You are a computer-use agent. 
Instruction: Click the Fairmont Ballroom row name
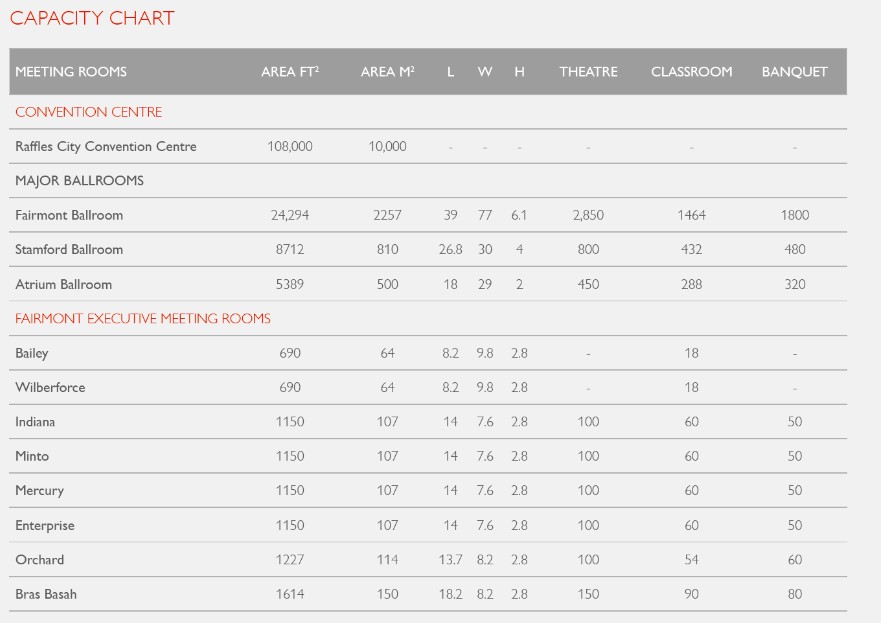pyautogui.click(x=69, y=215)
